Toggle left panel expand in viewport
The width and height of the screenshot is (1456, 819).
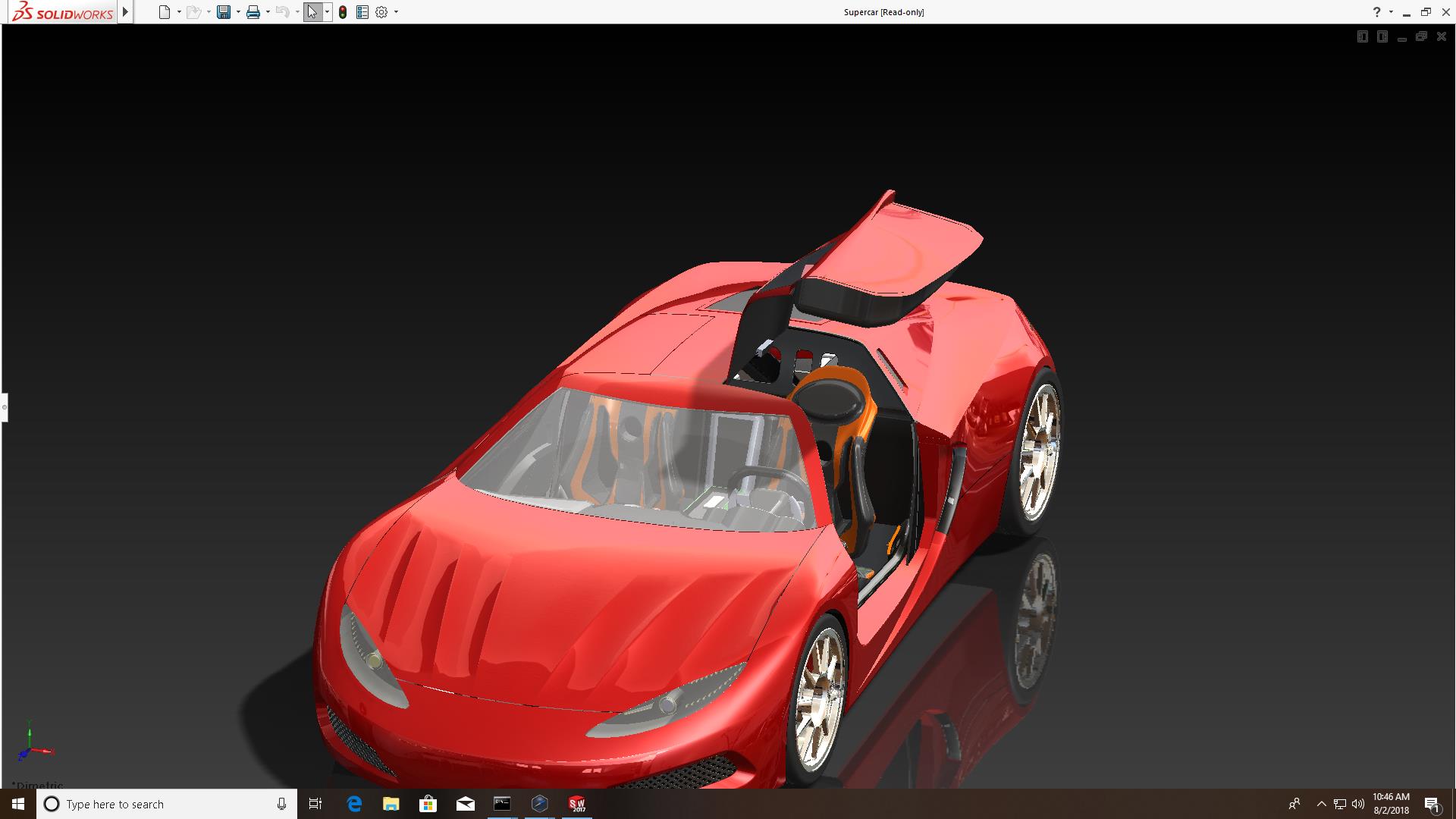1362,37
